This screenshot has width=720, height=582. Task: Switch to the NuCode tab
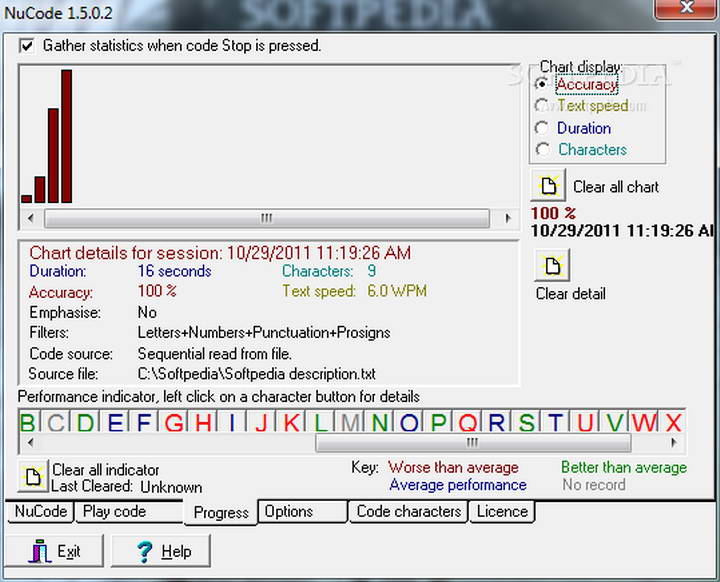[x=41, y=511]
